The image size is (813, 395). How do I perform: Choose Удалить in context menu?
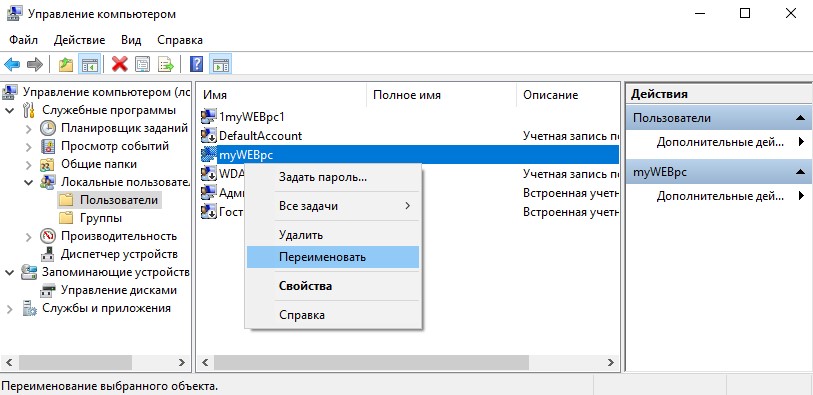pyautogui.click(x=333, y=235)
